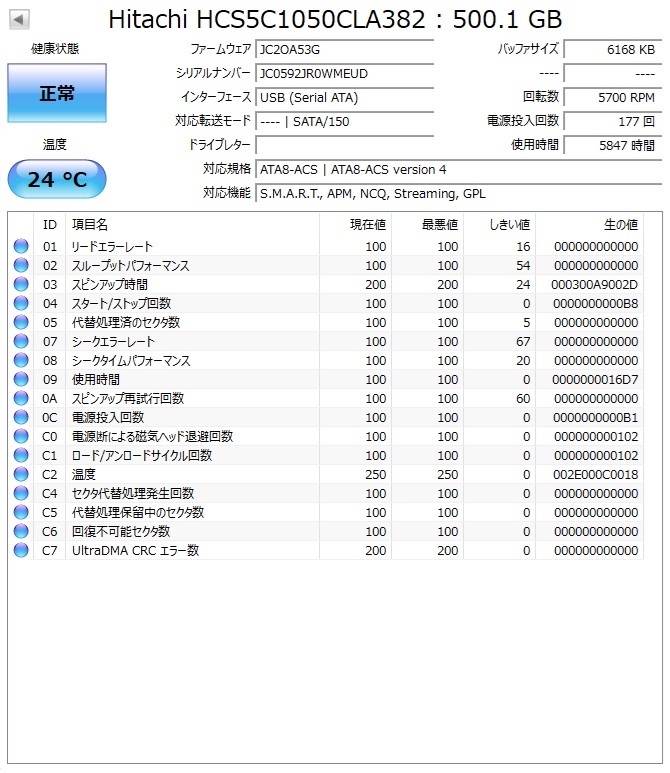The height and width of the screenshot is (773, 670).
Task: Select the 代替処理保留中のセクタ数 attribute name
Action: 138,513
